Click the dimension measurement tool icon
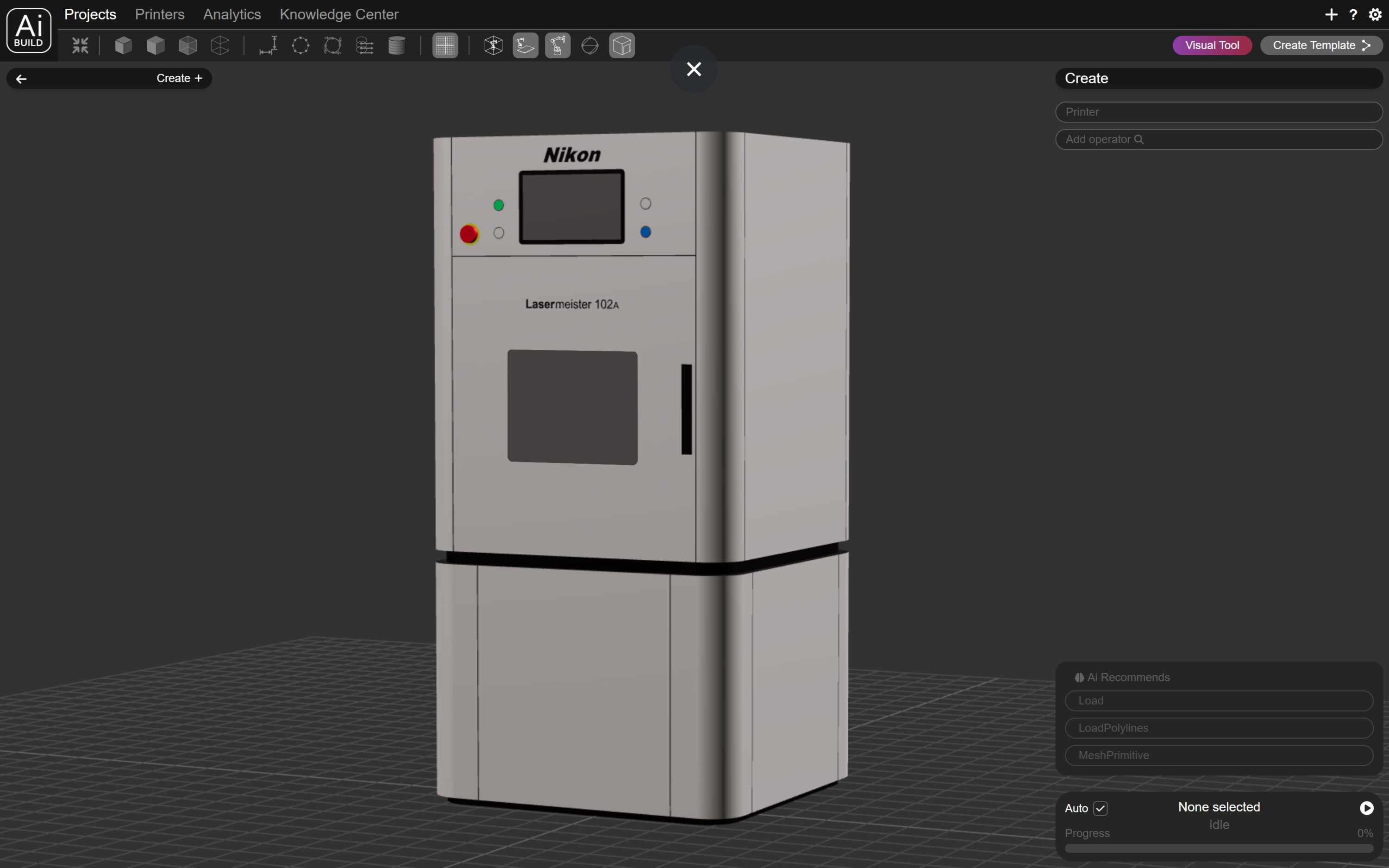This screenshot has width=1389, height=868. tap(268, 45)
